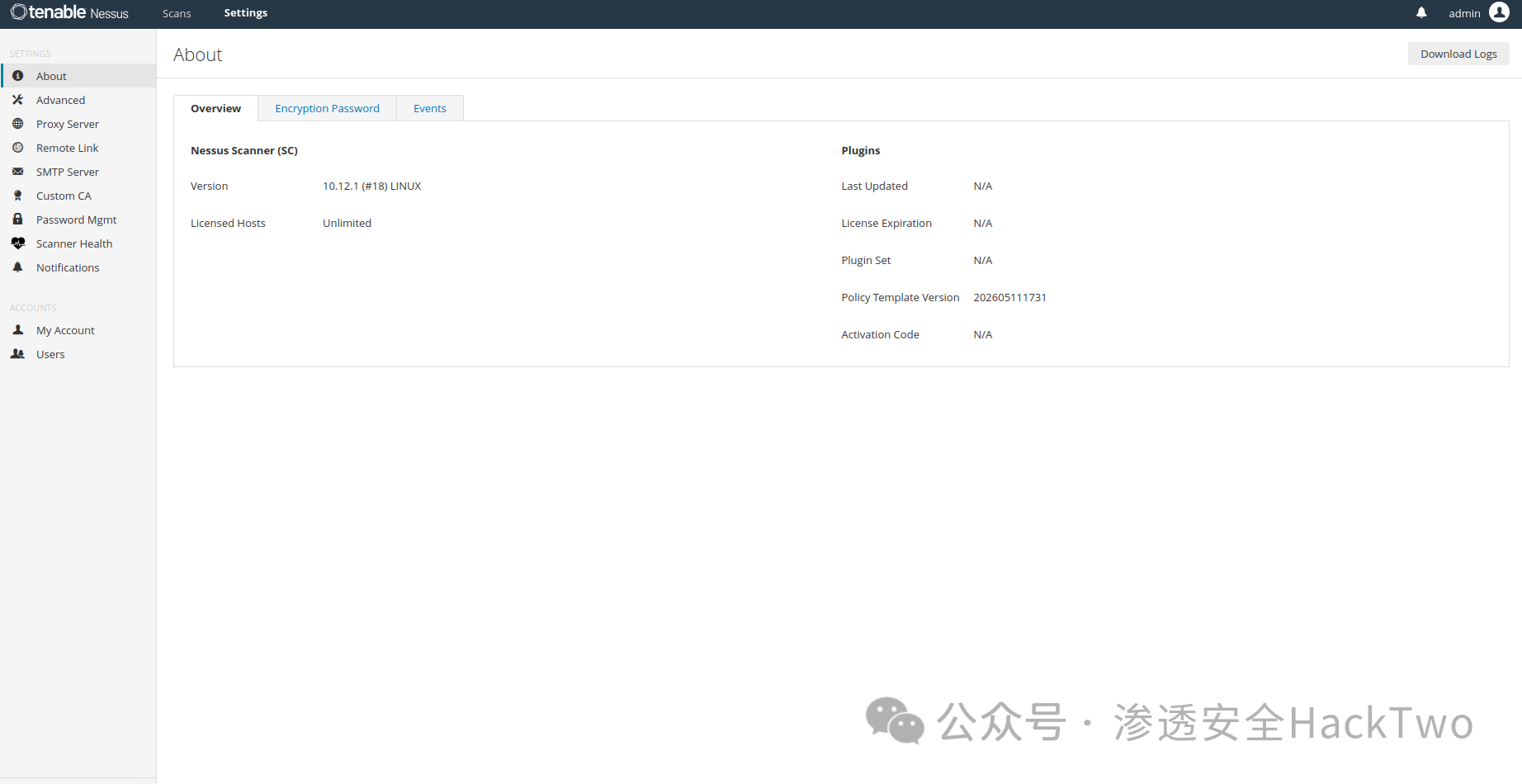The image size is (1522, 784).
Task: Open the admin user avatar icon
Action: pyautogui.click(x=1499, y=12)
